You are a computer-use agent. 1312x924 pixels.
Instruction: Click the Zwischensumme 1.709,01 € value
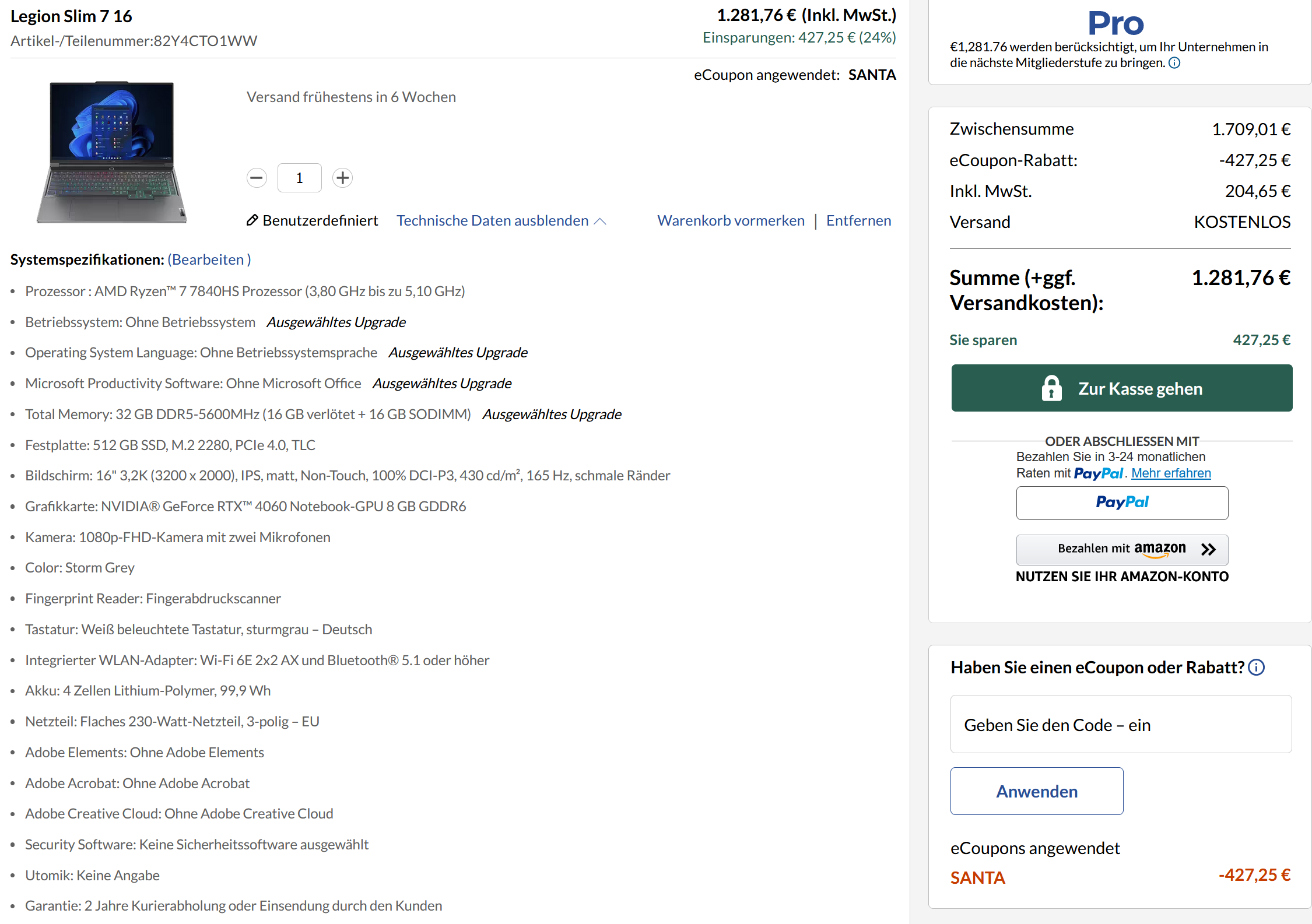(1251, 129)
